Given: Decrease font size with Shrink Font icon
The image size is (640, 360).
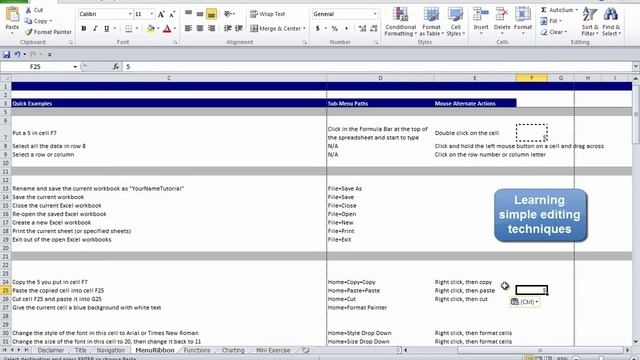Looking at the screenshot, I should [x=172, y=14].
